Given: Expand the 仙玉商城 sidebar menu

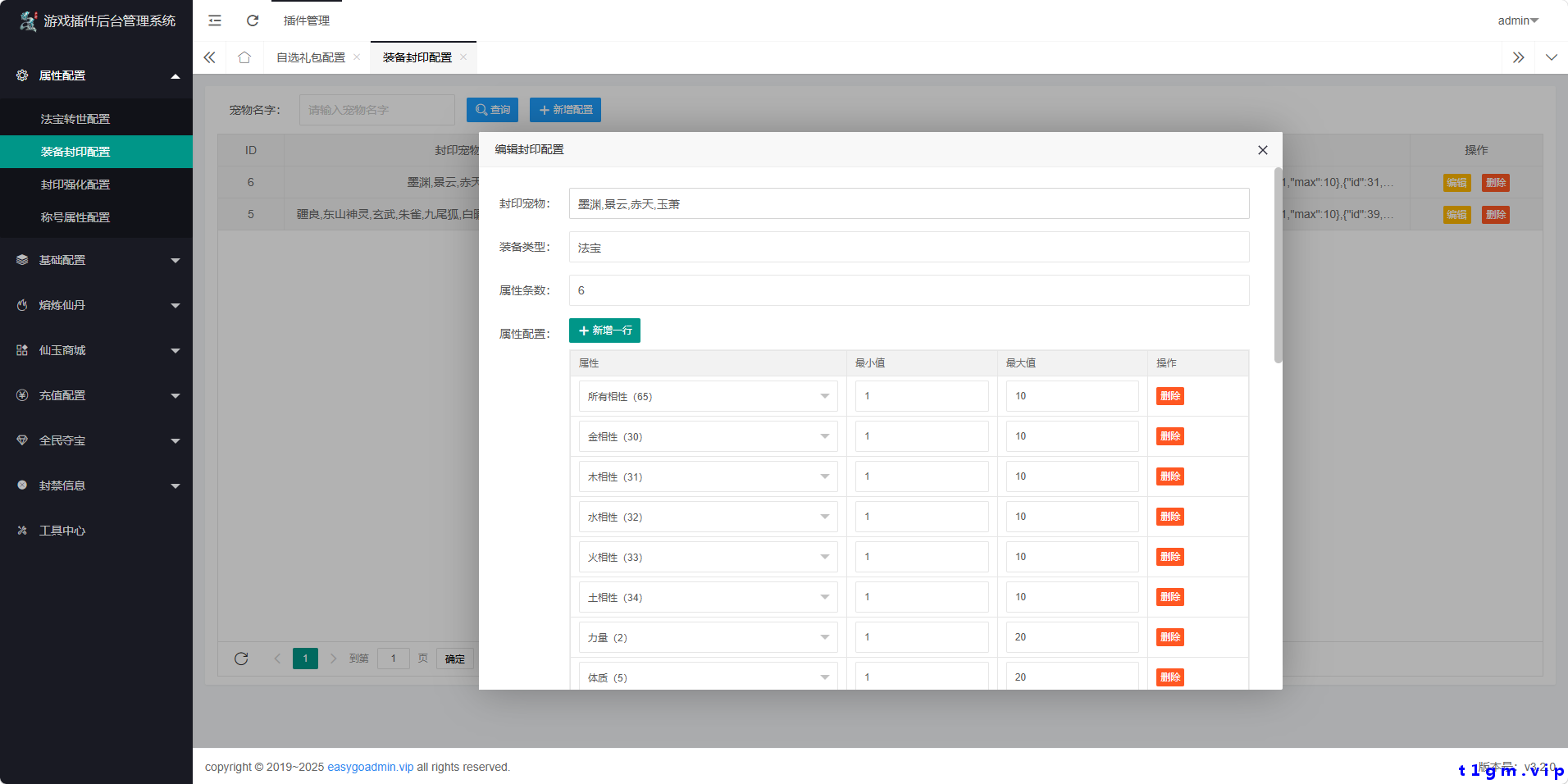Looking at the screenshot, I should tap(96, 350).
